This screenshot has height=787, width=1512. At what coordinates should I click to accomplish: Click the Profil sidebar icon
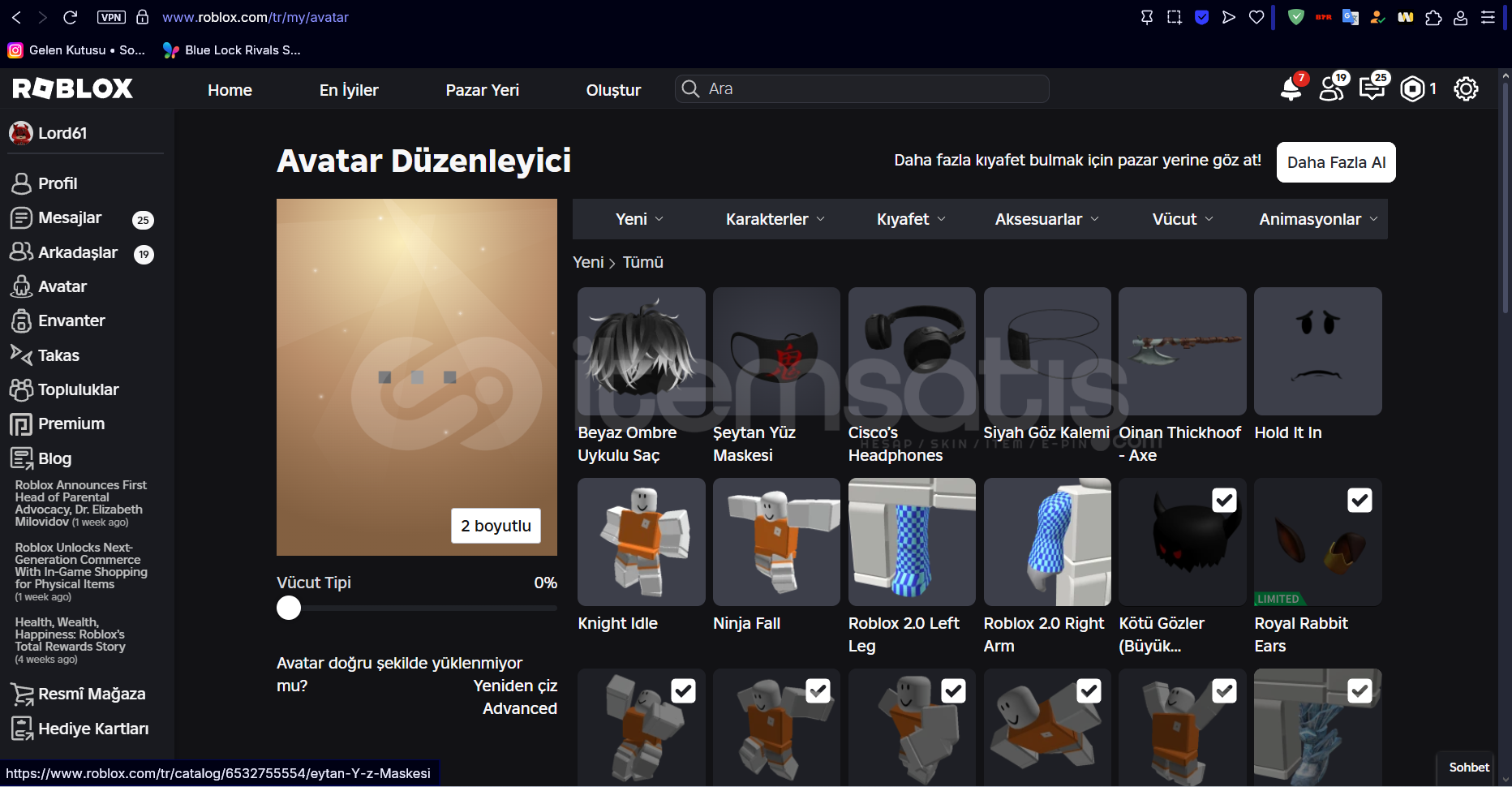click(21, 183)
